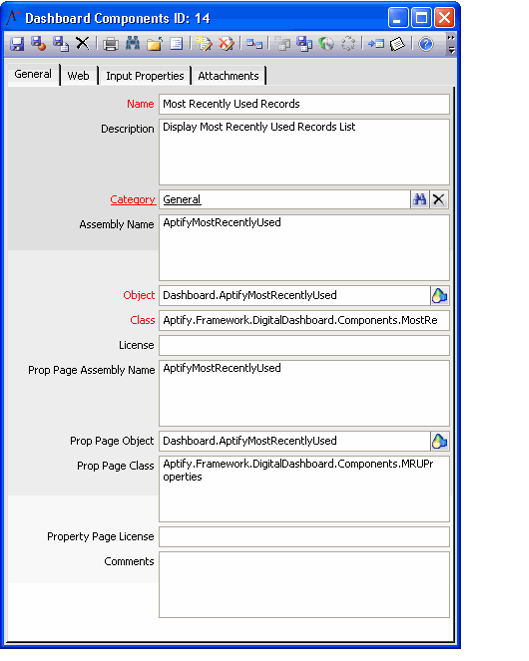Viewport: 529px width, 661px height.
Task: Open Help with the question mark icon
Action: pyautogui.click(x=426, y=43)
